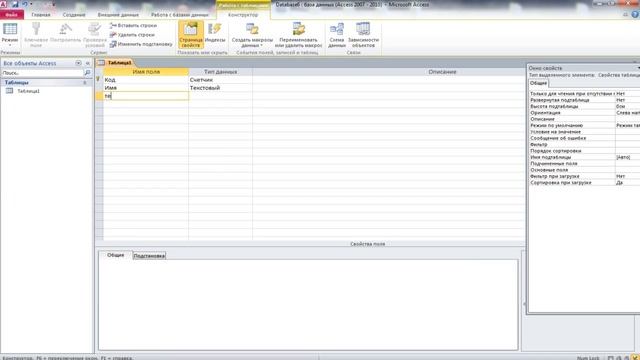Open the Индексы indexes window
The height and width of the screenshot is (360, 640).
click(215, 33)
